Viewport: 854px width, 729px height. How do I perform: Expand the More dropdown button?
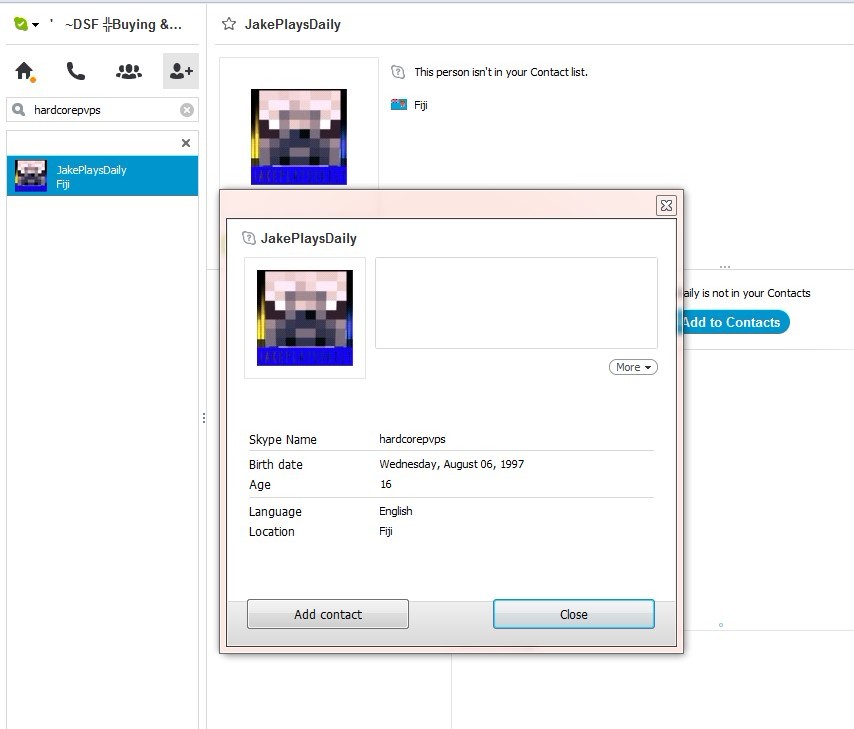tap(633, 367)
